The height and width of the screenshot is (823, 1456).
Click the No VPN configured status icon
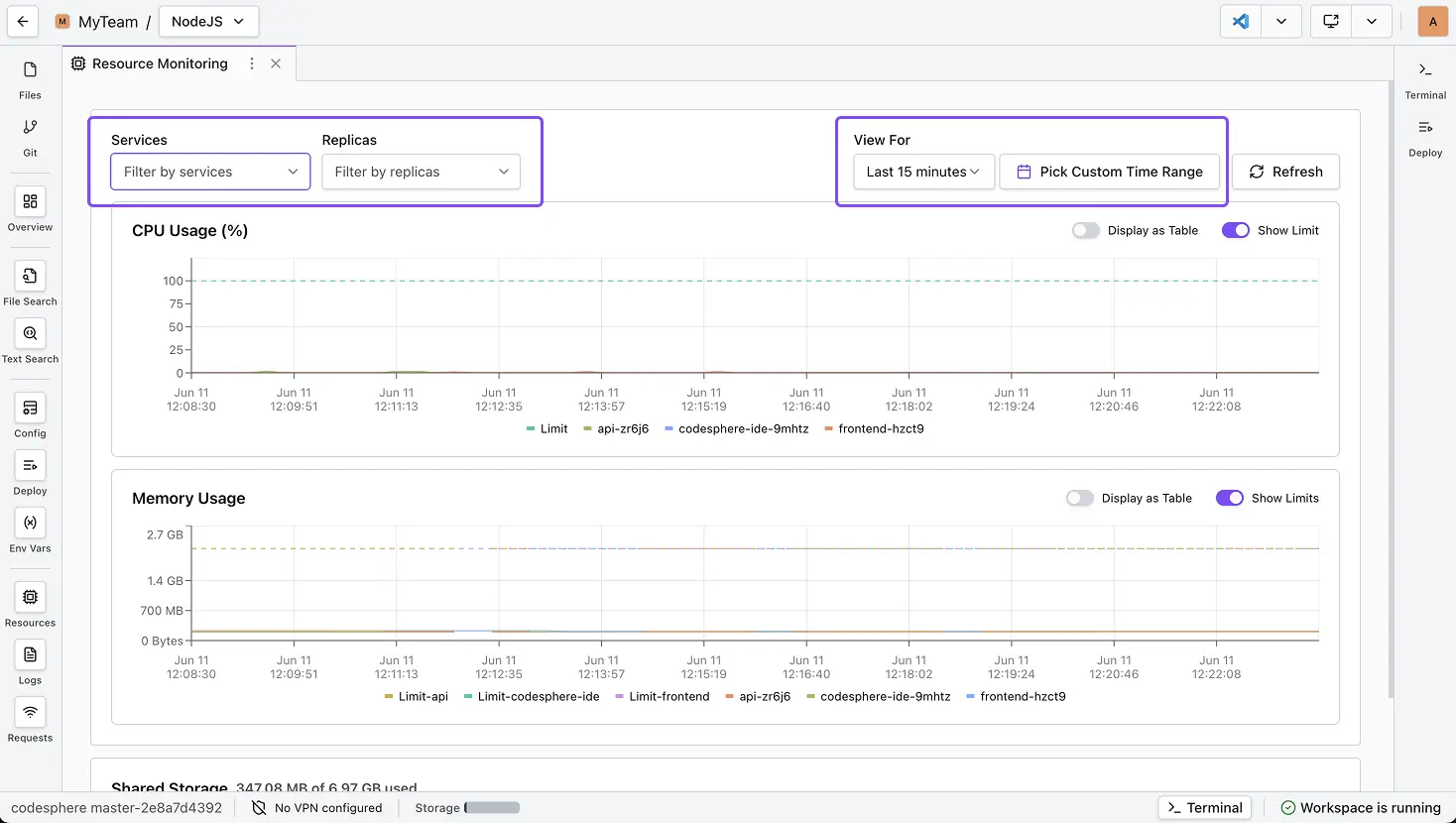point(259,808)
